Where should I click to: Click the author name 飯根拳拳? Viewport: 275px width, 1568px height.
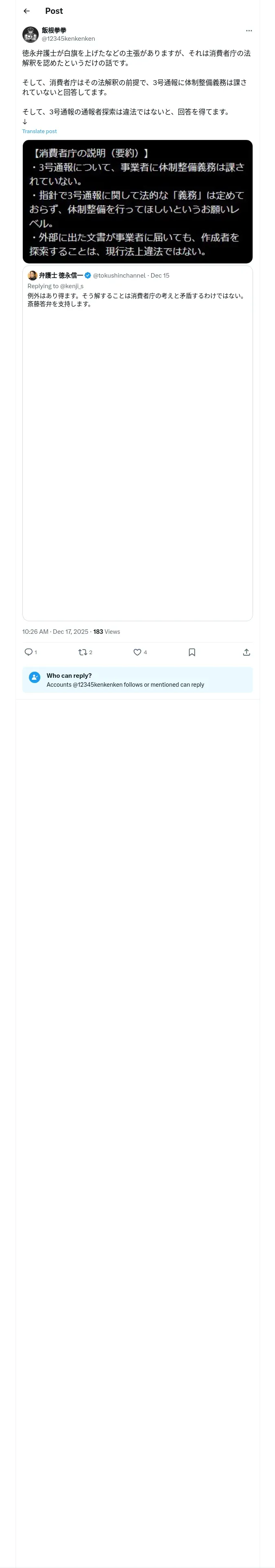pos(54,31)
